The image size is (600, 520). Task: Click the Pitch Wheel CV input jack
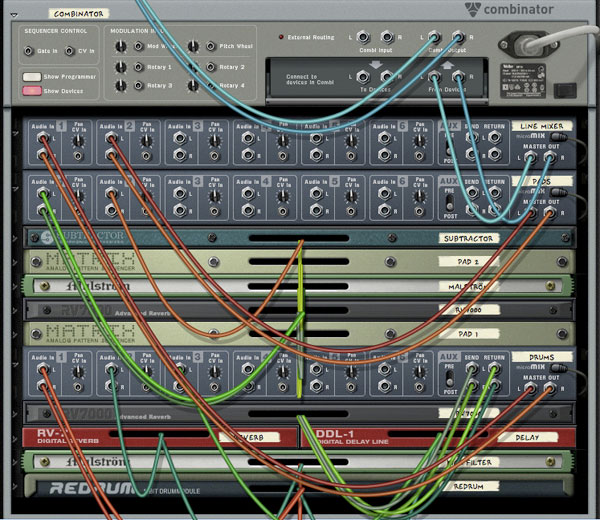(x=210, y=46)
